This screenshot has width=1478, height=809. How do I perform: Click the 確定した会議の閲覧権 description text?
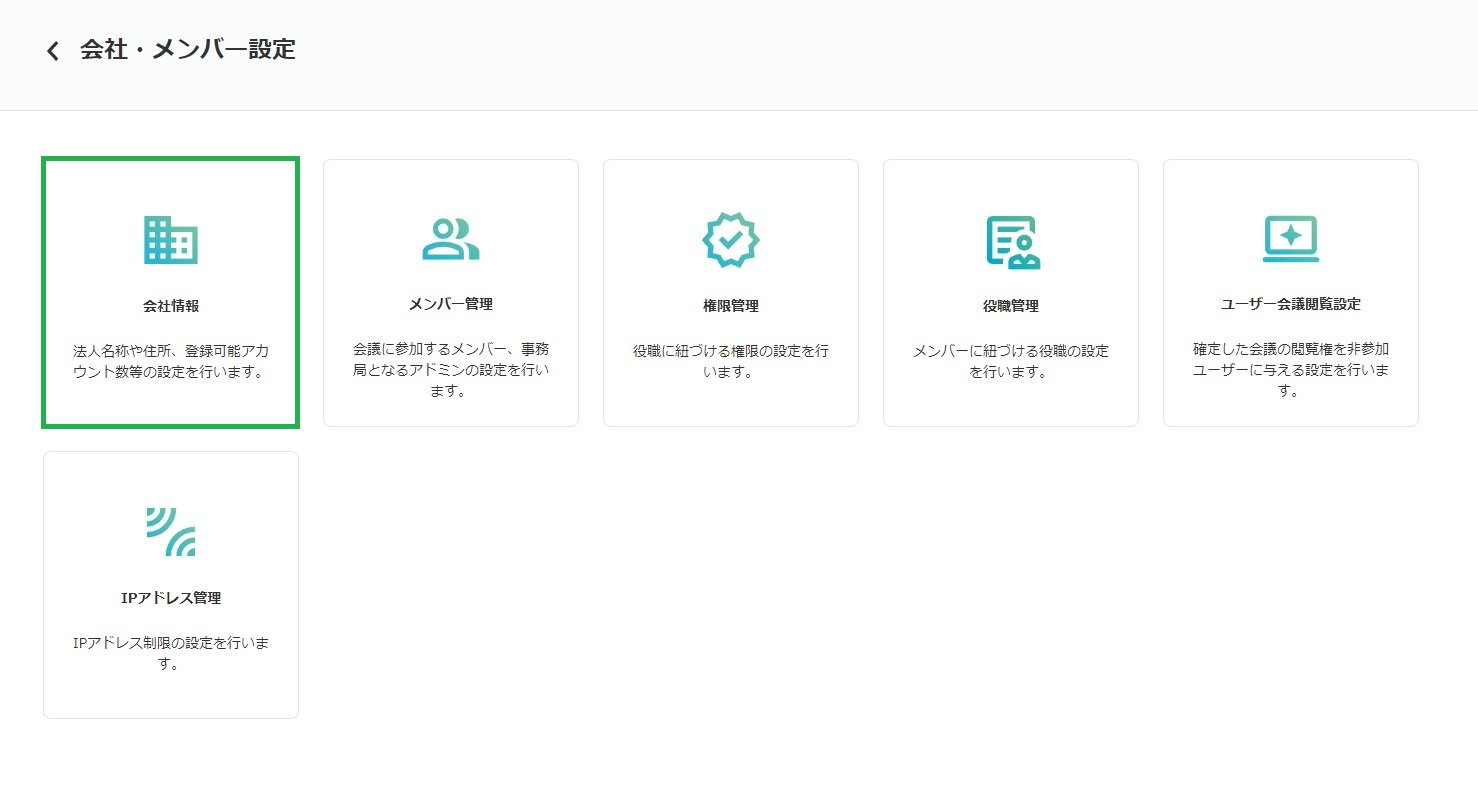pyautogui.click(x=1290, y=370)
